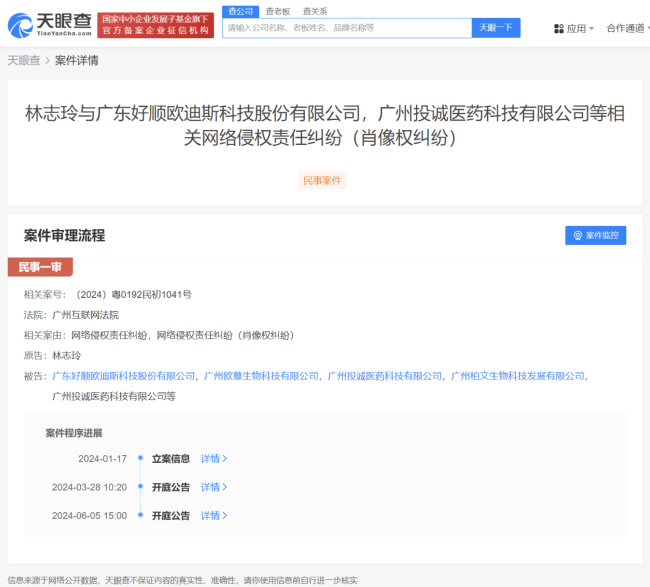This screenshot has width=650, height=587.
Task: Click the 应用 grid icon
Action: [558, 29]
